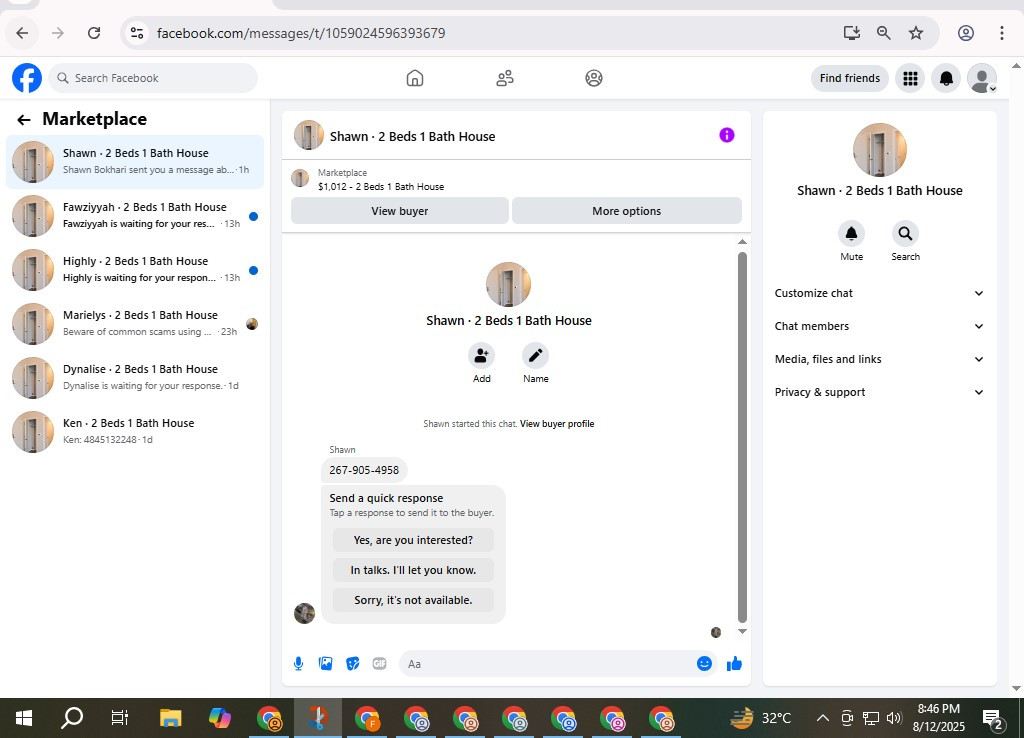The height and width of the screenshot is (738, 1024).
Task: Send a thumbs up like
Action: (x=734, y=664)
